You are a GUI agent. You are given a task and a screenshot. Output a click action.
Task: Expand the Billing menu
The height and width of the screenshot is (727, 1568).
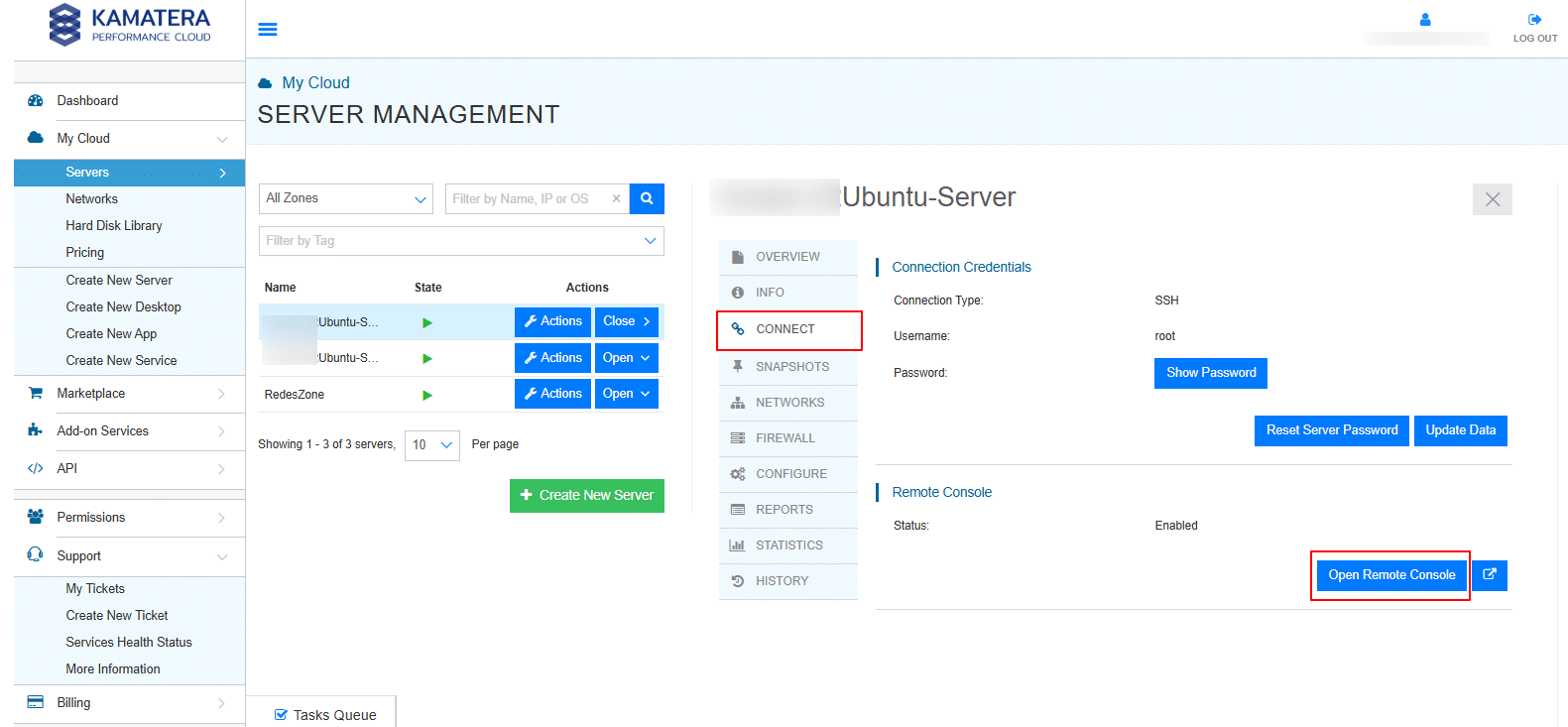click(x=221, y=703)
